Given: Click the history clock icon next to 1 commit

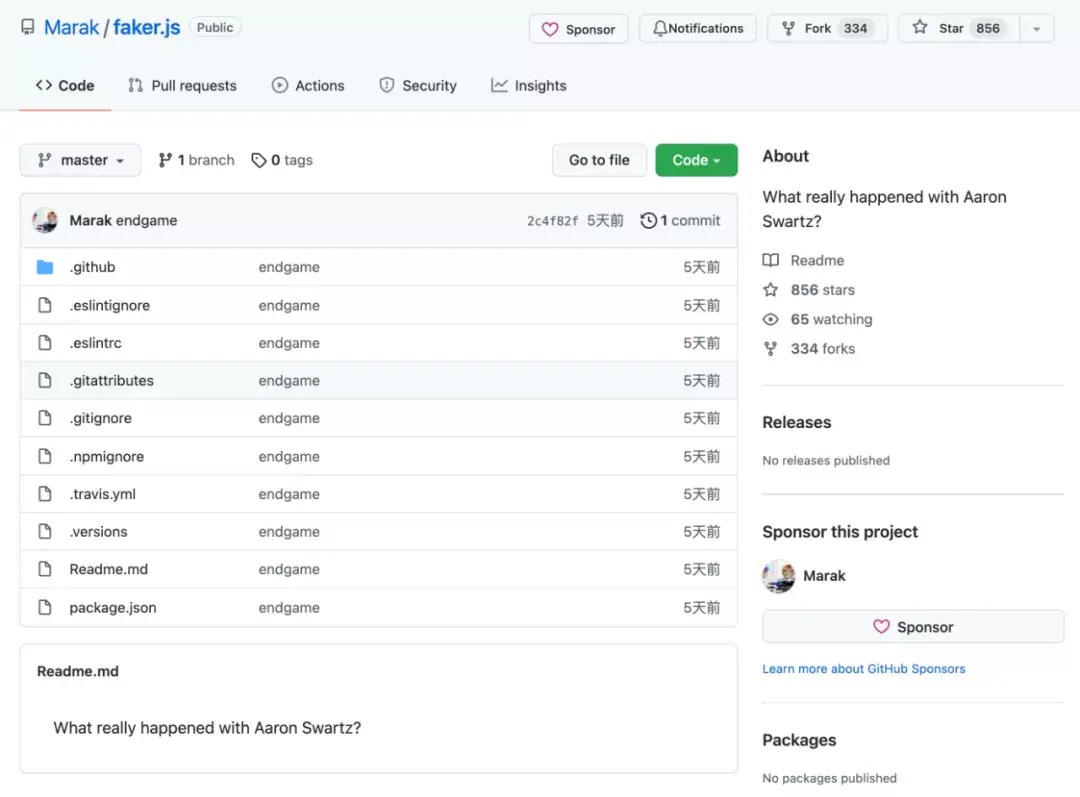Looking at the screenshot, I should [x=649, y=220].
